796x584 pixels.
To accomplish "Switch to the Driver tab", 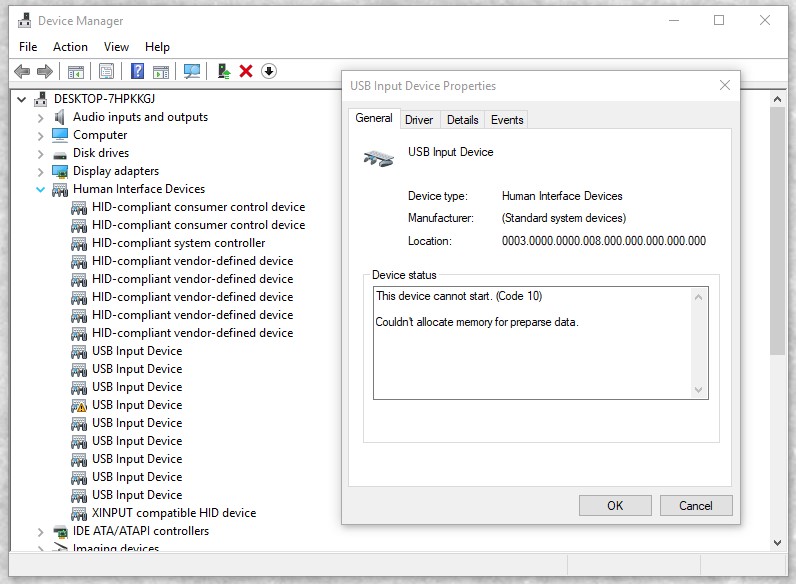I will coord(419,120).
